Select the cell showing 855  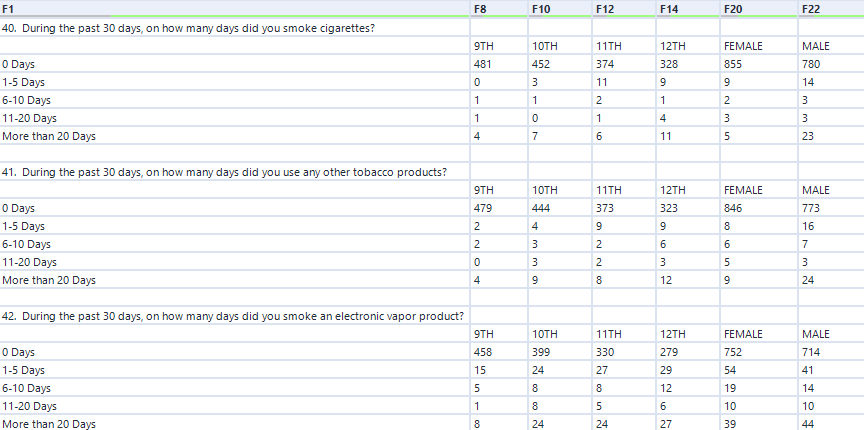pyautogui.click(x=733, y=64)
